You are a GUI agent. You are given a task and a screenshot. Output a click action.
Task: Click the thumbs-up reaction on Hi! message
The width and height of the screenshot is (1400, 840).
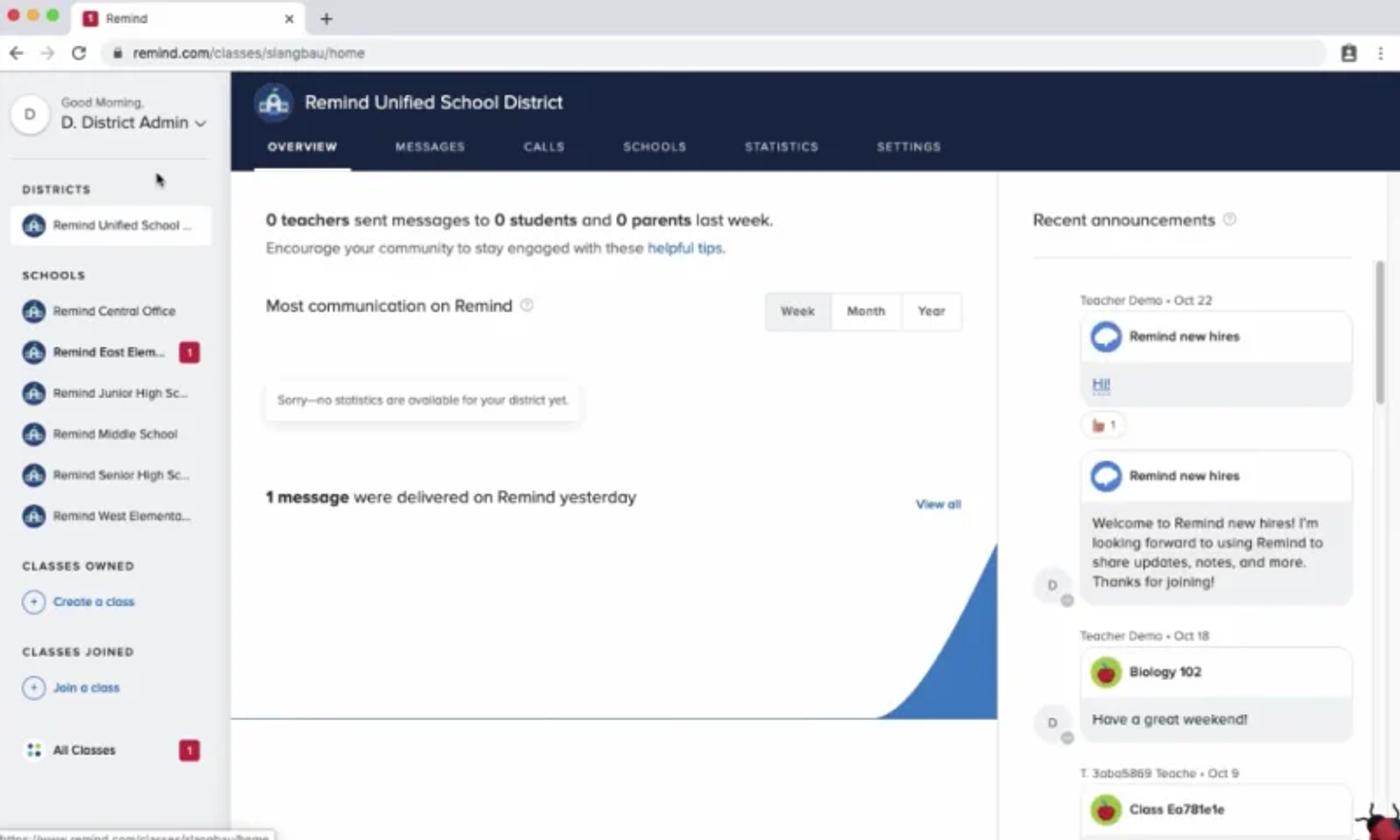[x=1102, y=424]
